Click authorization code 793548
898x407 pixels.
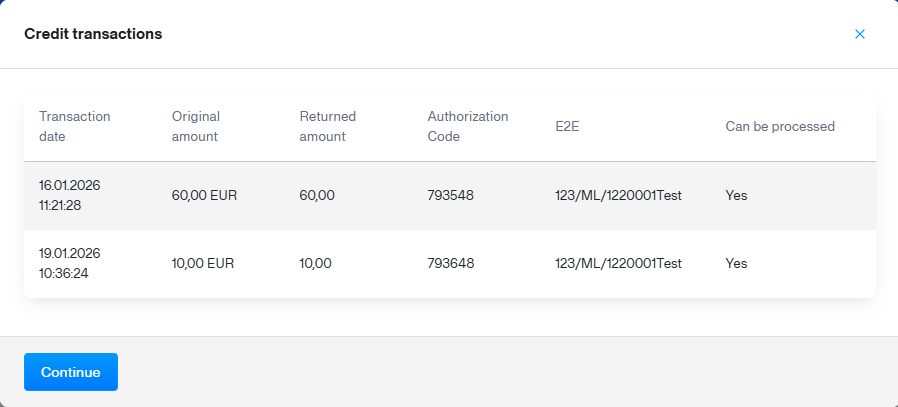coord(450,196)
